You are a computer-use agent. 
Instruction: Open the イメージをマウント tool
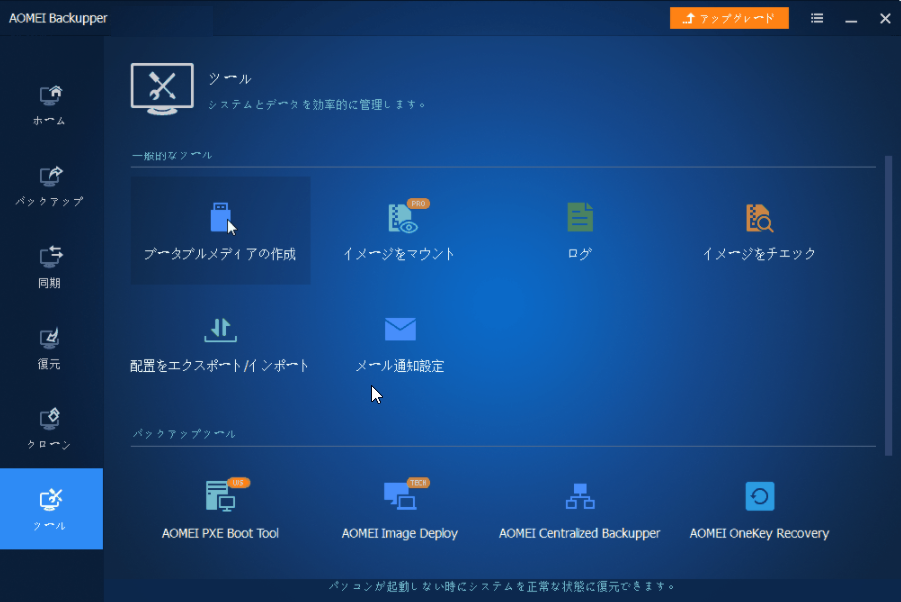pyautogui.click(x=400, y=230)
